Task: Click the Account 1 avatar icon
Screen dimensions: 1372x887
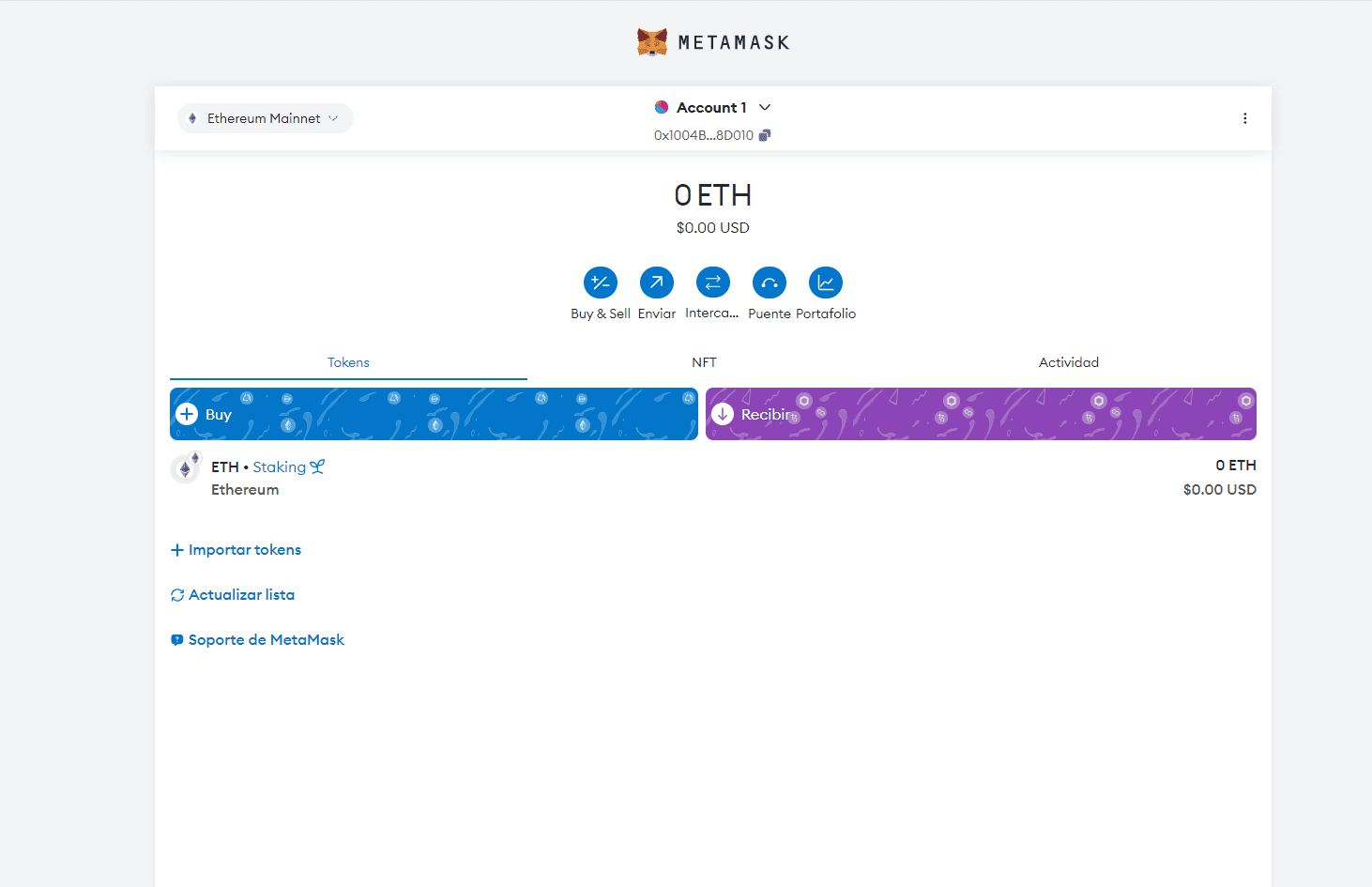Action: 662,107
